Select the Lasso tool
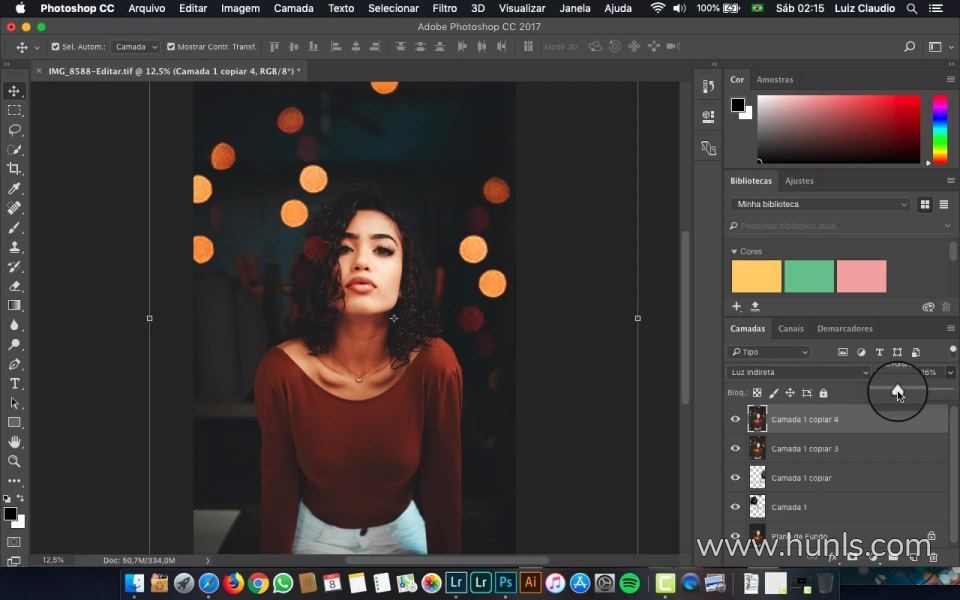 coord(15,130)
